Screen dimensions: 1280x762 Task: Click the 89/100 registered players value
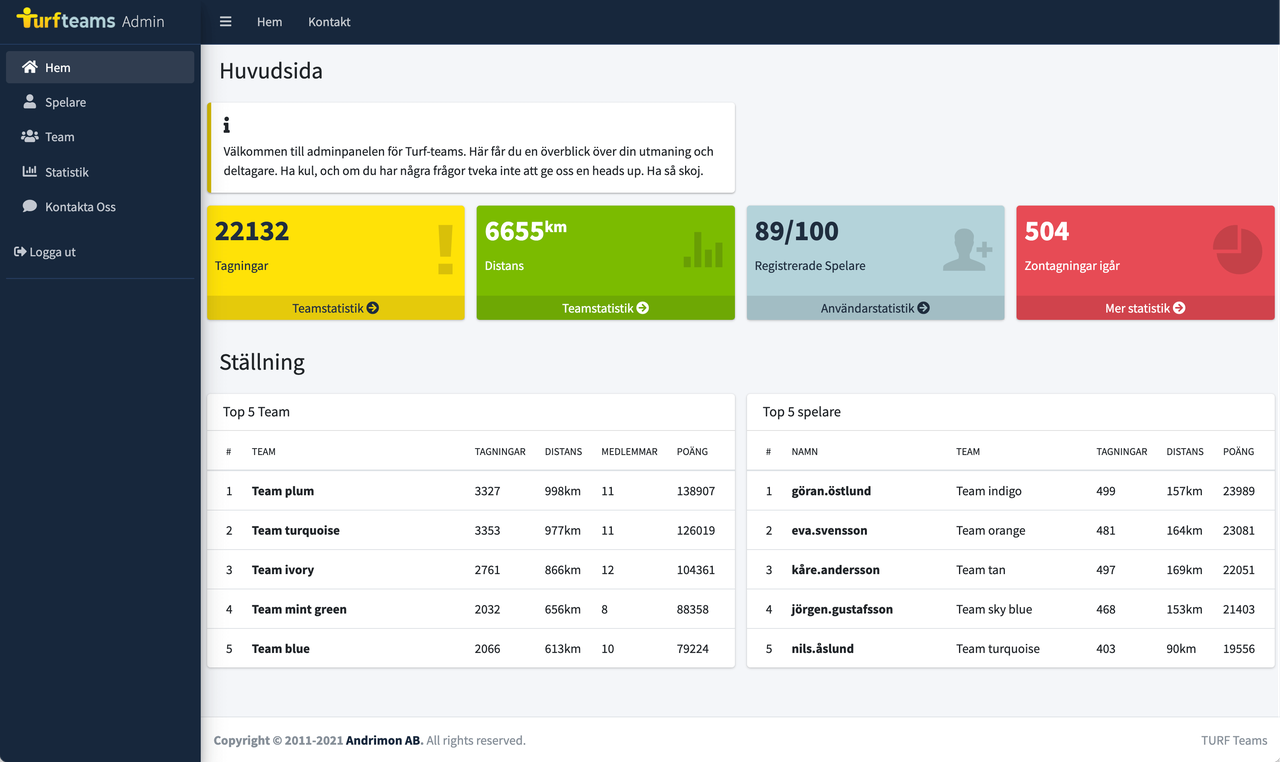coord(797,231)
